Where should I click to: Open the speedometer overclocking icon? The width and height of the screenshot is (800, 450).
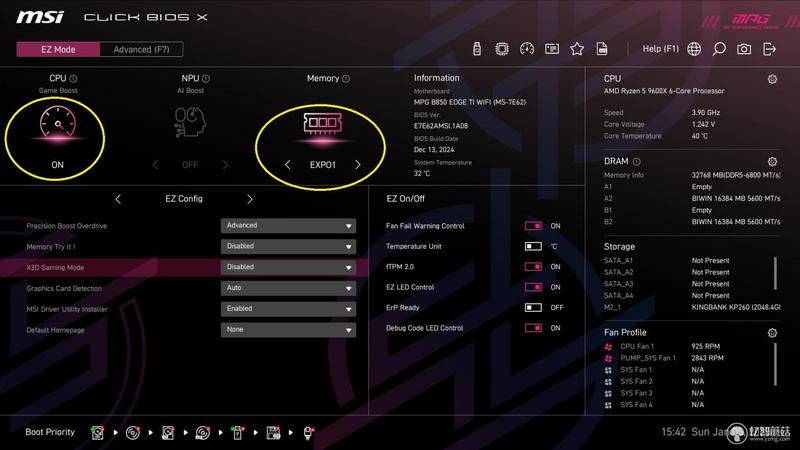[x=527, y=49]
